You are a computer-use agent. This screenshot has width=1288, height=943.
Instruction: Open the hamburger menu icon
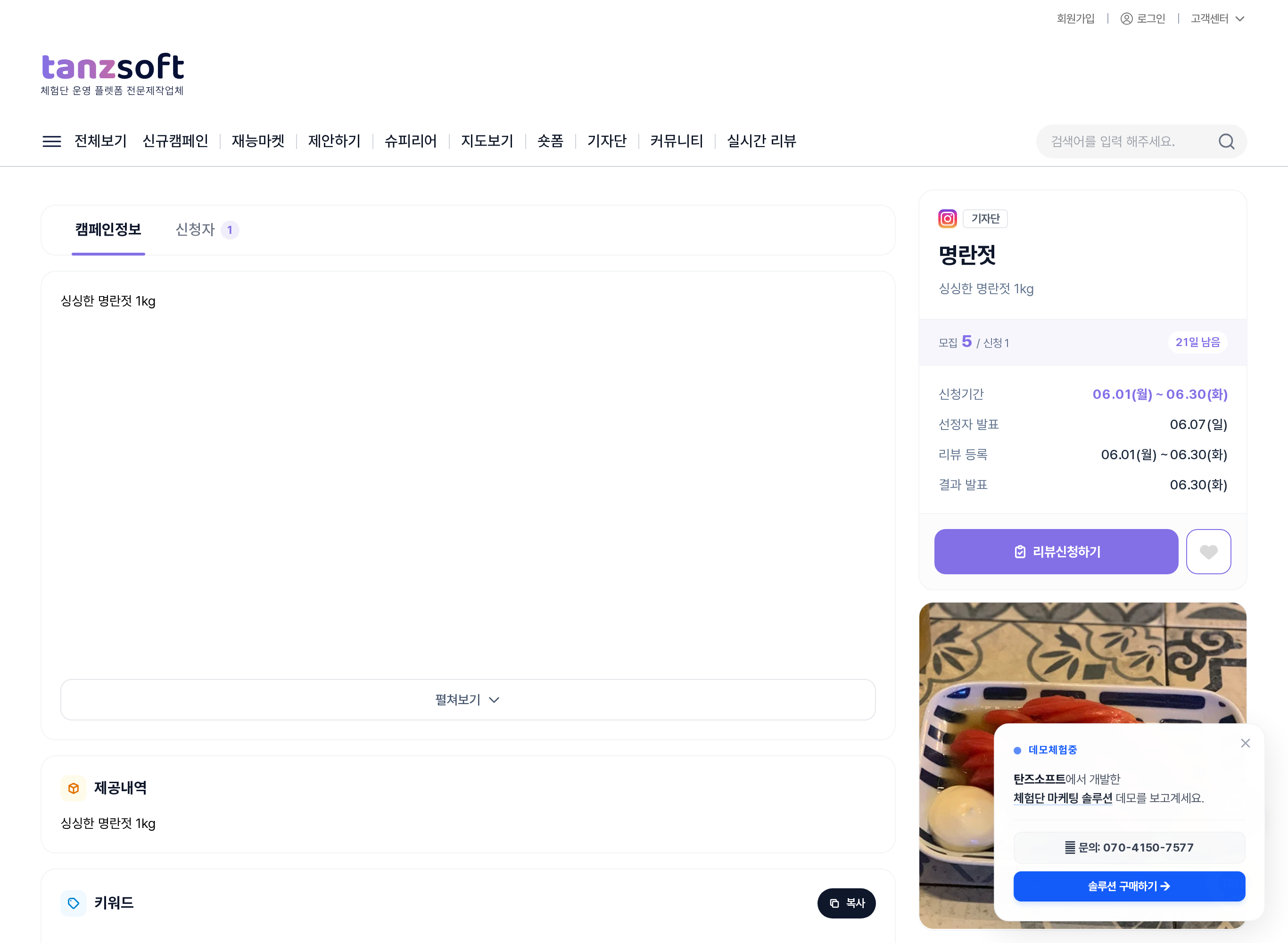(52, 141)
